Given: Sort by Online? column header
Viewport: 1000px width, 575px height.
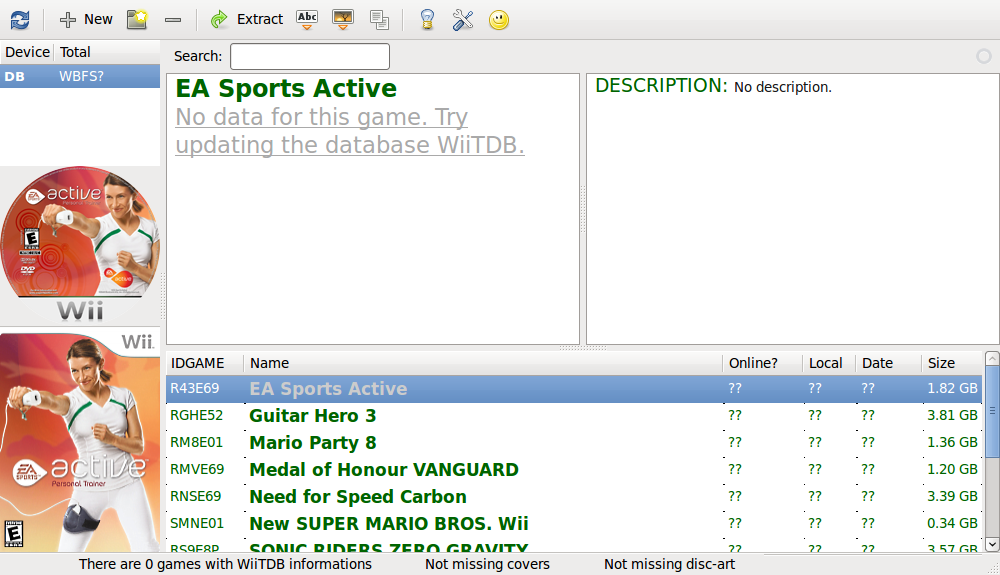Looking at the screenshot, I should pyautogui.click(x=763, y=363).
